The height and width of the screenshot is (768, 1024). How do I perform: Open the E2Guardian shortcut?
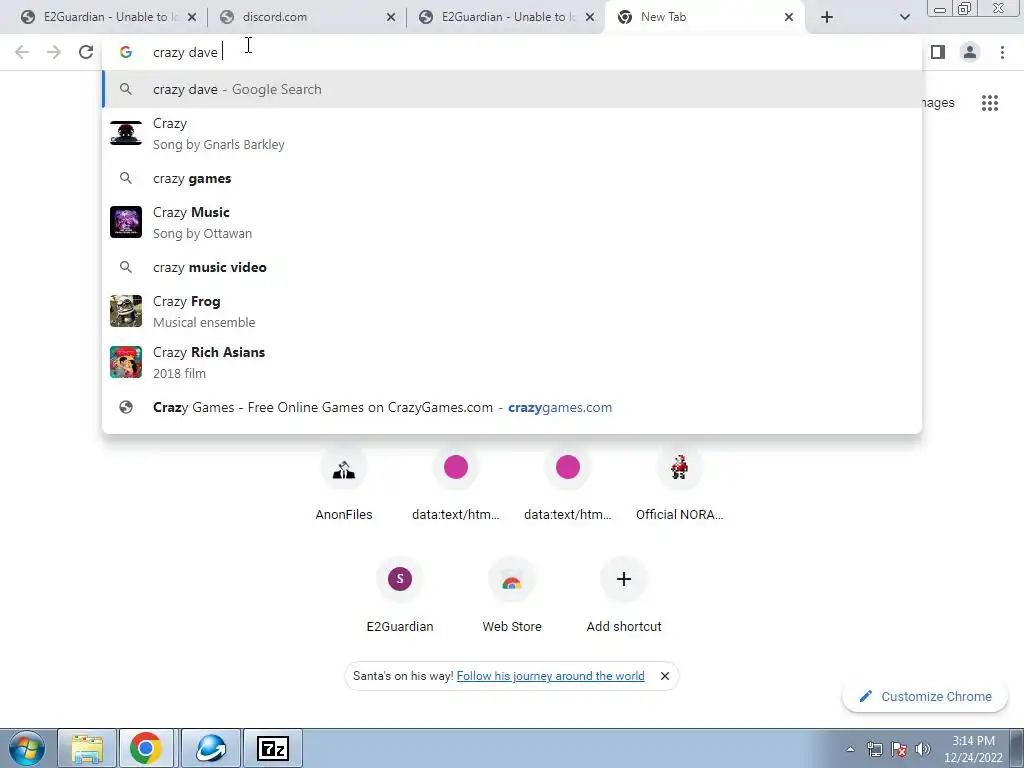pyautogui.click(x=400, y=596)
